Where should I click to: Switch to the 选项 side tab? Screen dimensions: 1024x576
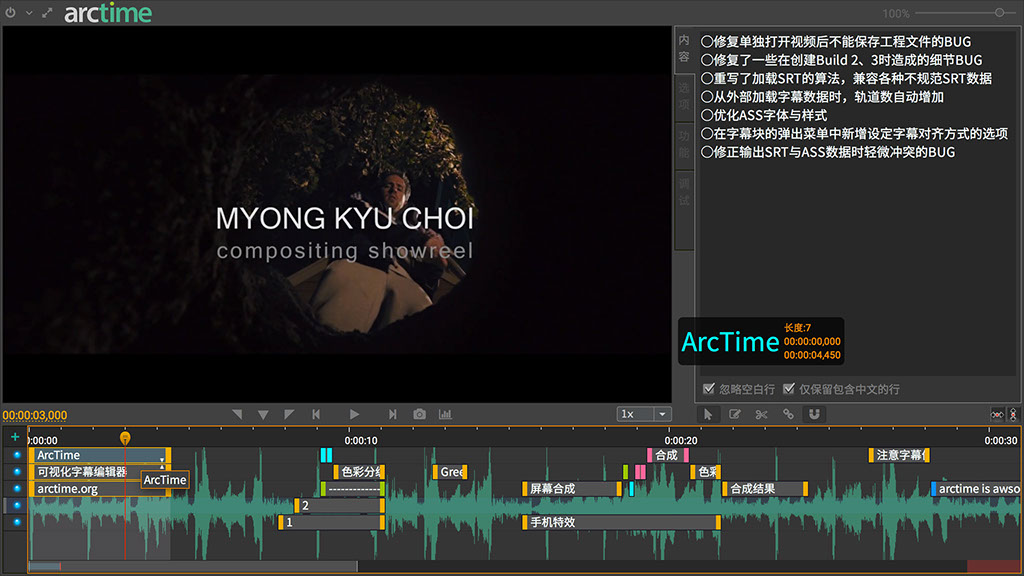point(684,97)
